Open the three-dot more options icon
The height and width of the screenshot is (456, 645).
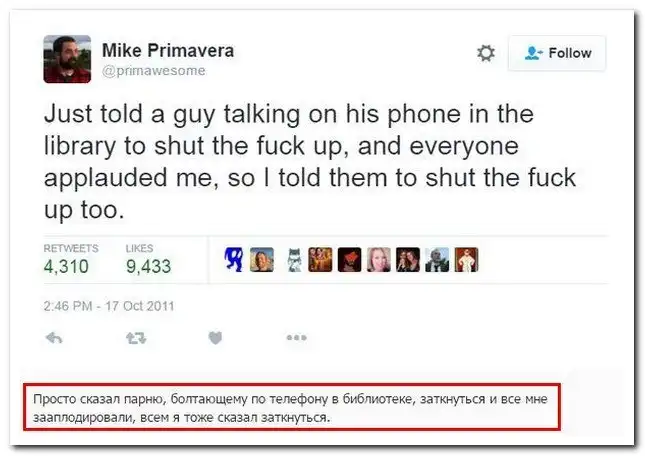pyautogui.click(x=296, y=338)
